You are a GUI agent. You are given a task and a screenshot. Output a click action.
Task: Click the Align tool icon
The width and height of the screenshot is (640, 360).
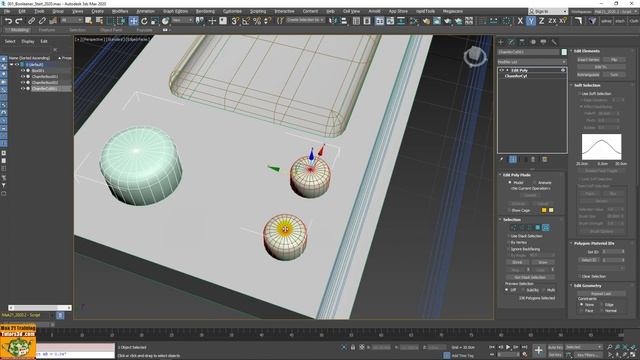click(x=344, y=21)
